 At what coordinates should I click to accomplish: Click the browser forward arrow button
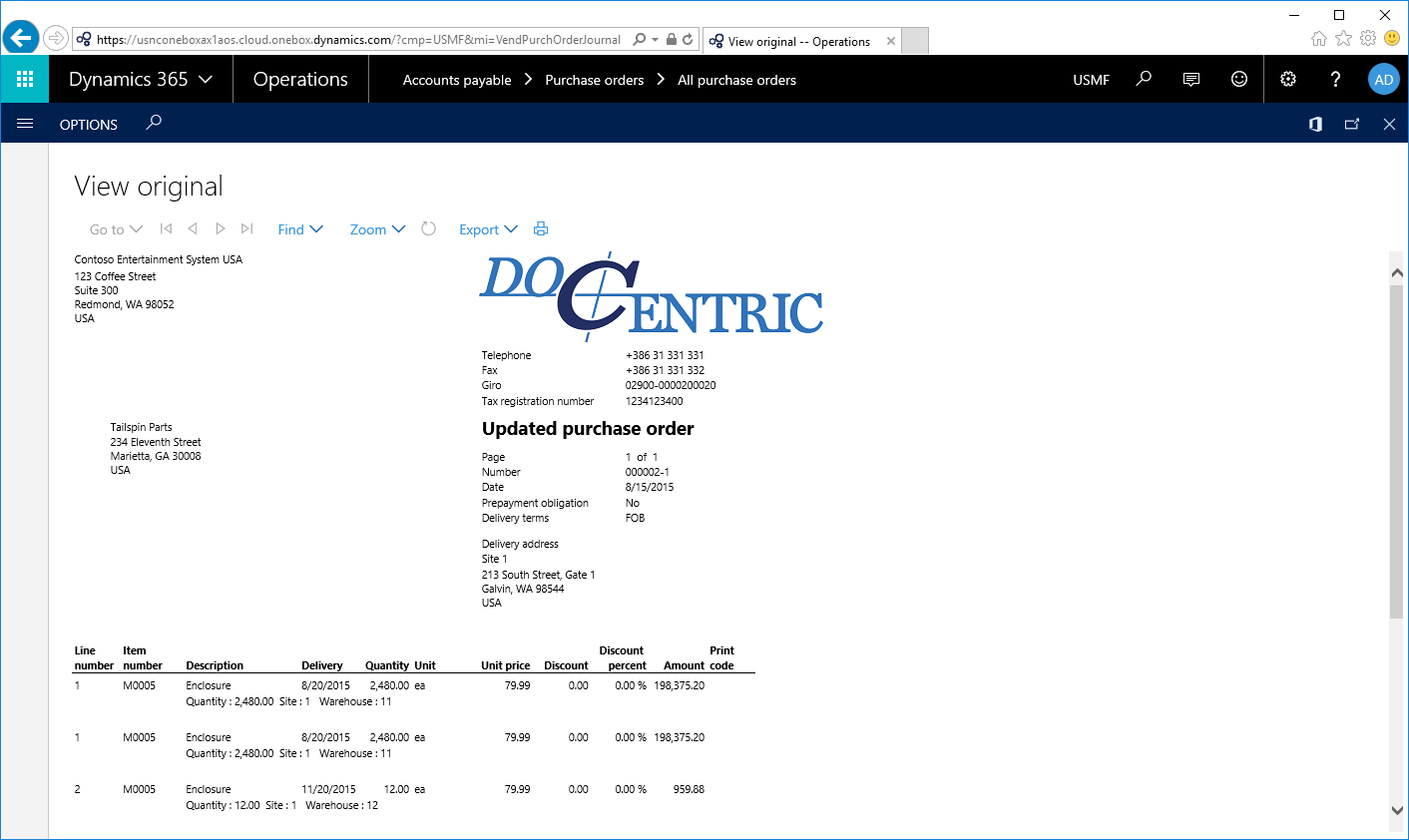pos(57,39)
